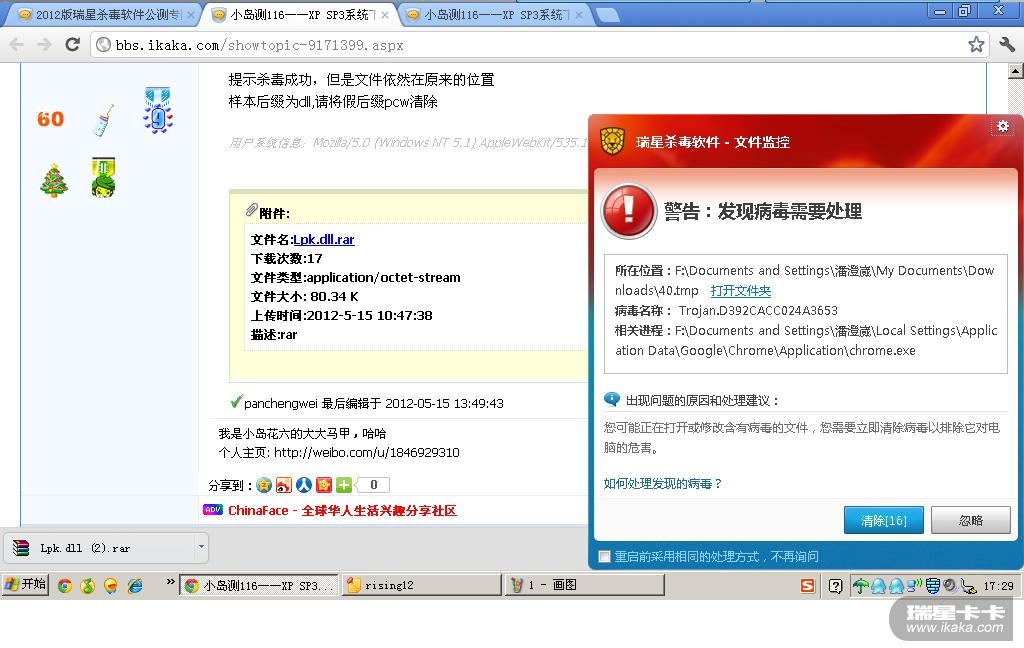Screen dimensions: 1024x648
Task: Launch Chrome from quick launch bar
Action: (65, 585)
